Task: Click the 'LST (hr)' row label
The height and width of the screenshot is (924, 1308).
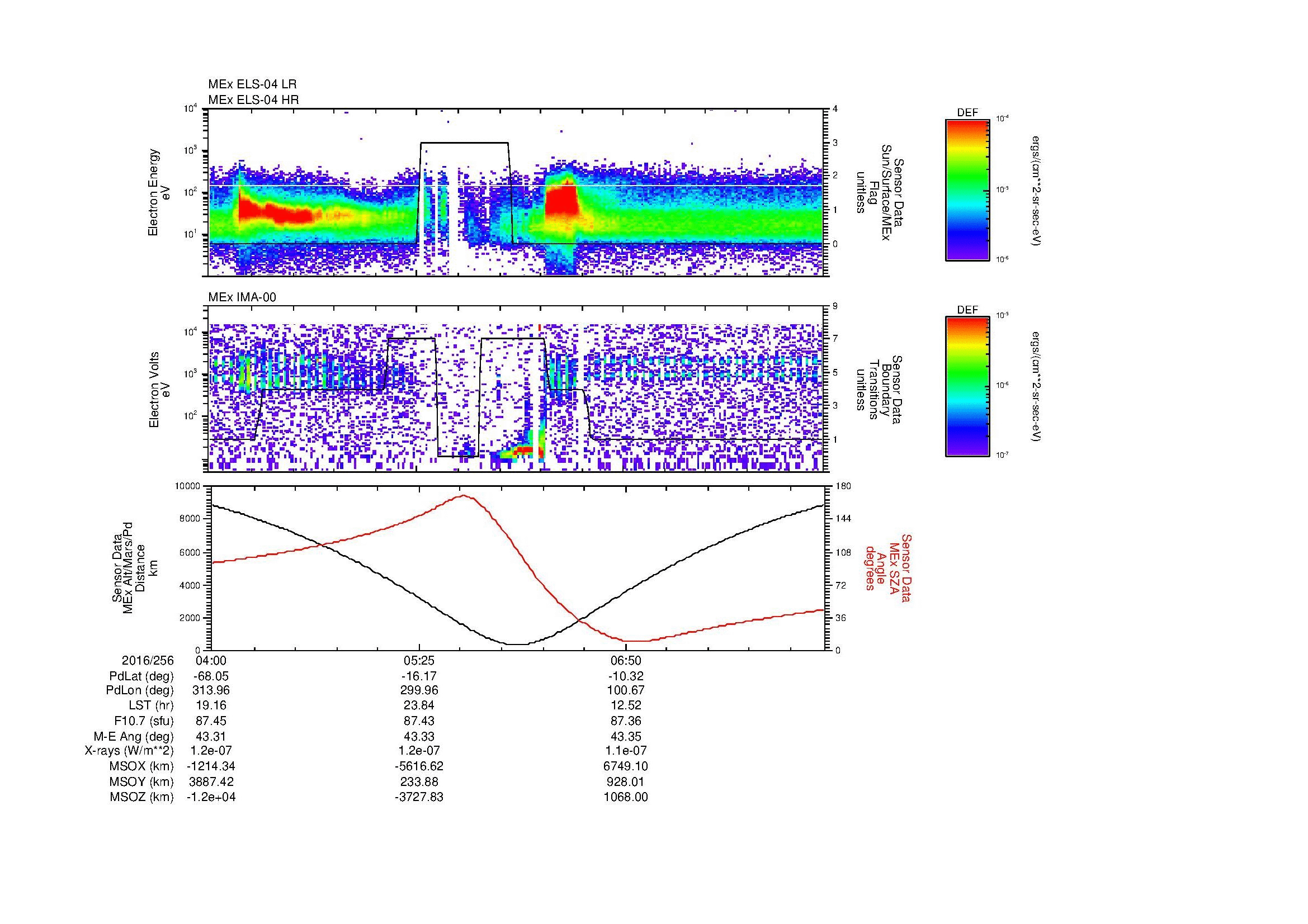Action: pyautogui.click(x=151, y=705)
